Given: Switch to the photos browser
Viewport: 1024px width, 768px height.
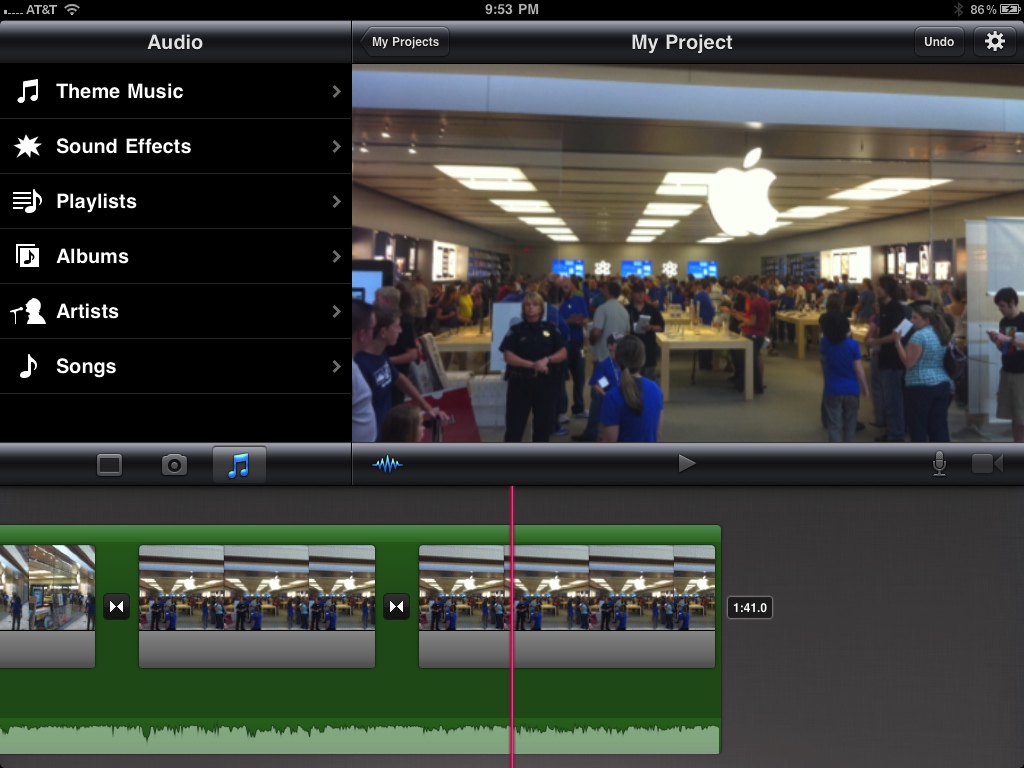Looking at the screenshot, I should (175, 465).
